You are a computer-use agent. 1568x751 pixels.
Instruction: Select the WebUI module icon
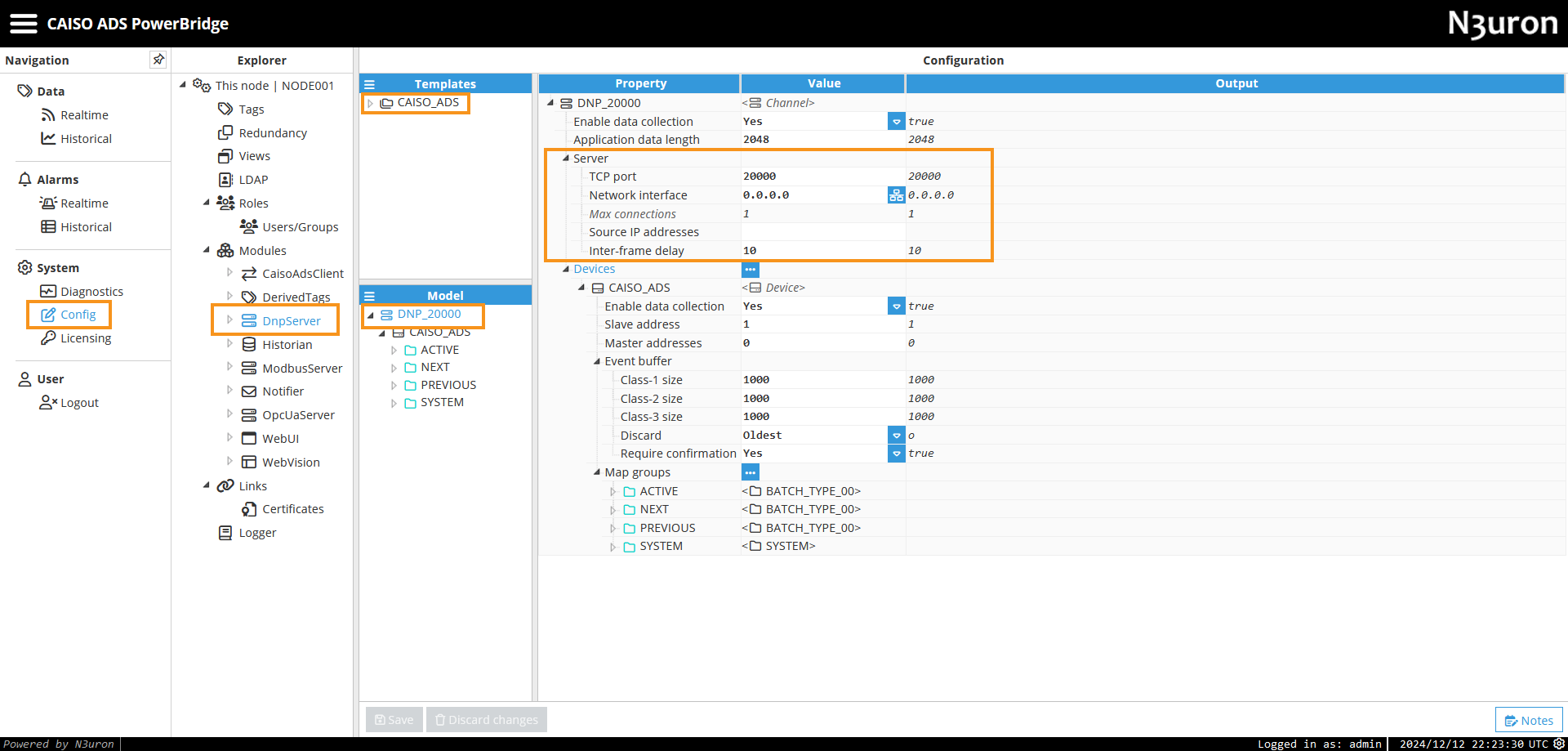point(249,439)
